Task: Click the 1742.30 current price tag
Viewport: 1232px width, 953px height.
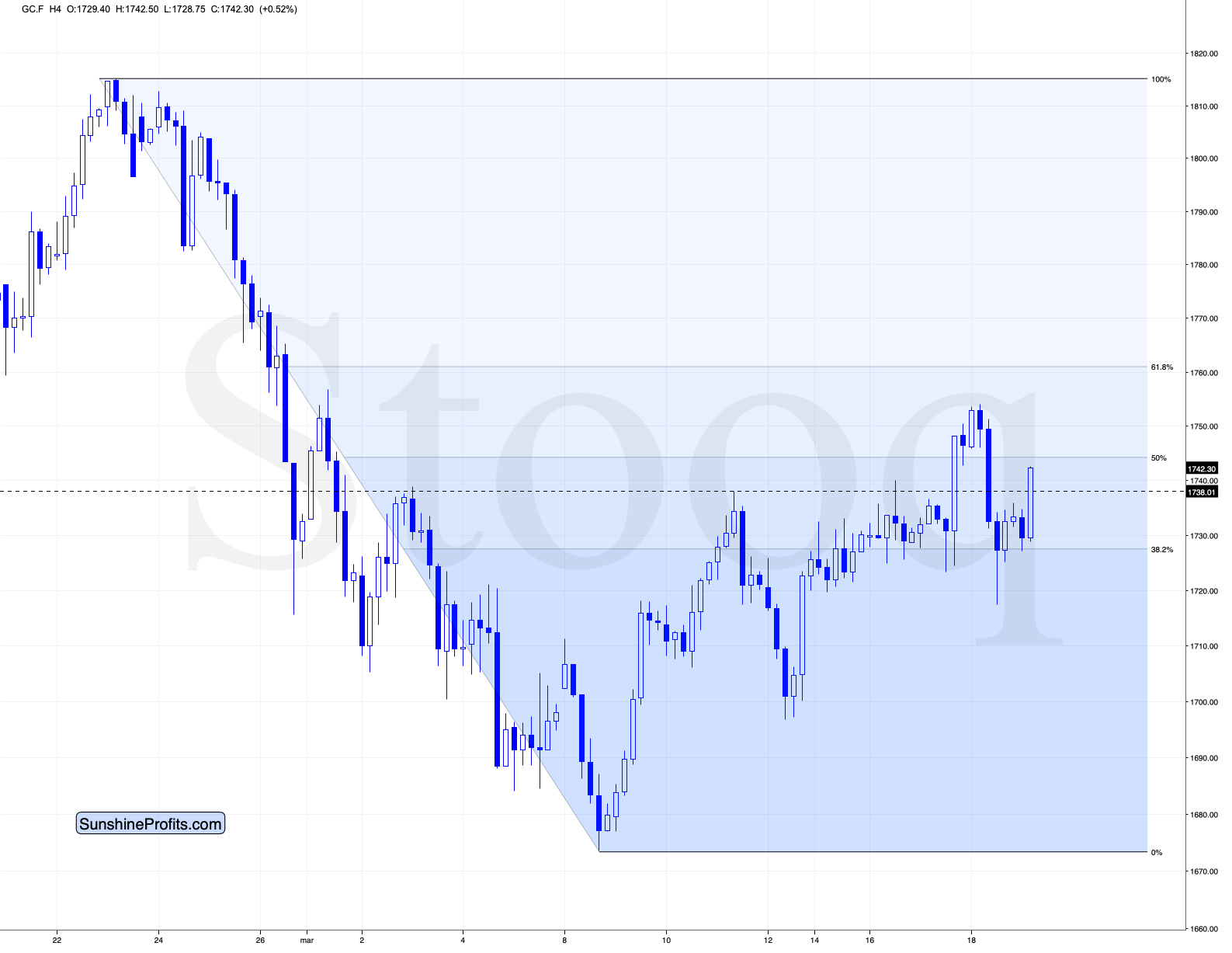Action: pyautogui.click(x=1202, y=468)
